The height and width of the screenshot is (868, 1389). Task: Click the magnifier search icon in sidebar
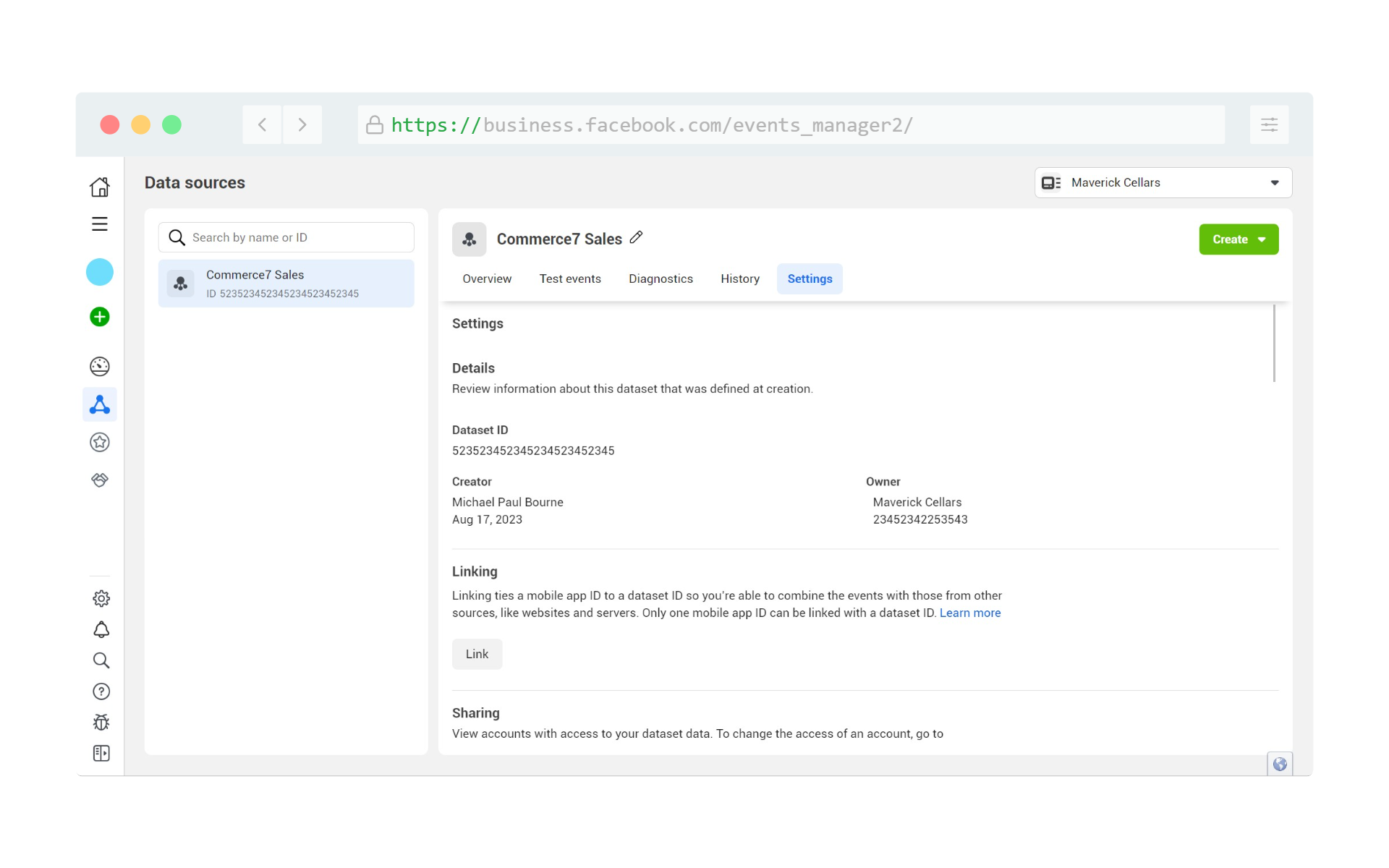[101, 660]
